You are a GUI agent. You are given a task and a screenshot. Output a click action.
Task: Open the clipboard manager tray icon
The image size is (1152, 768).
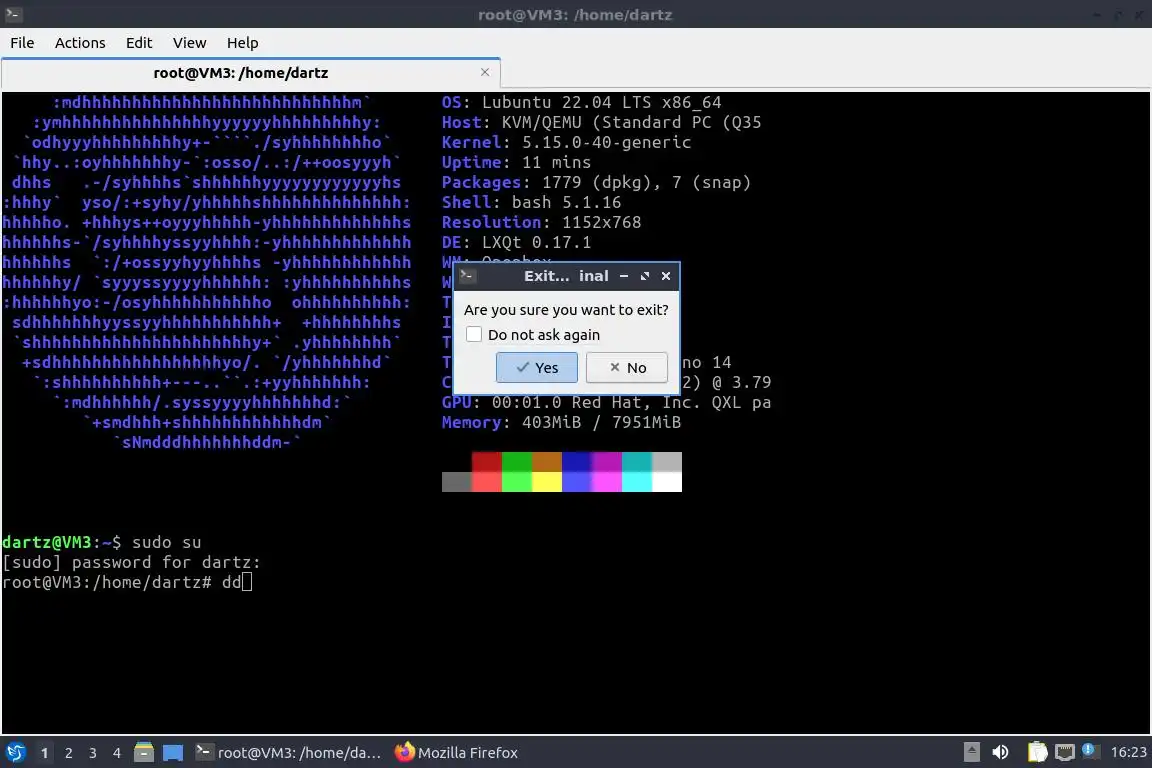(1037, 752)
